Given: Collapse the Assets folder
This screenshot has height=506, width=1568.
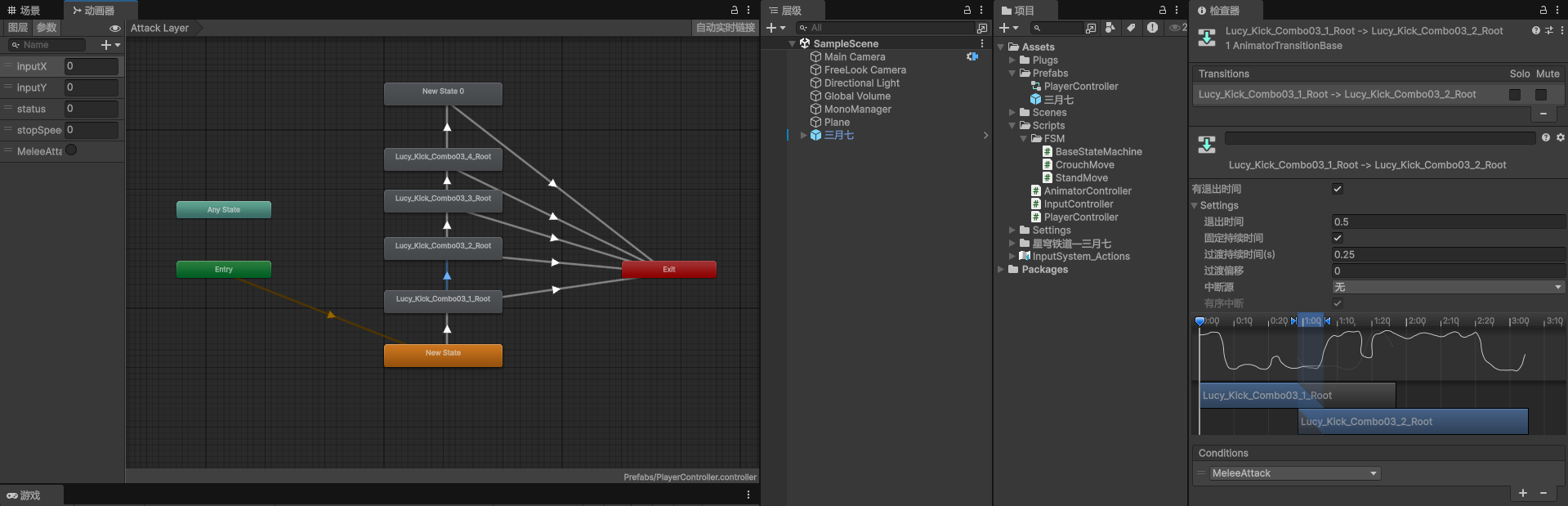Looking at the screenshot, I should click(1001, 47).
